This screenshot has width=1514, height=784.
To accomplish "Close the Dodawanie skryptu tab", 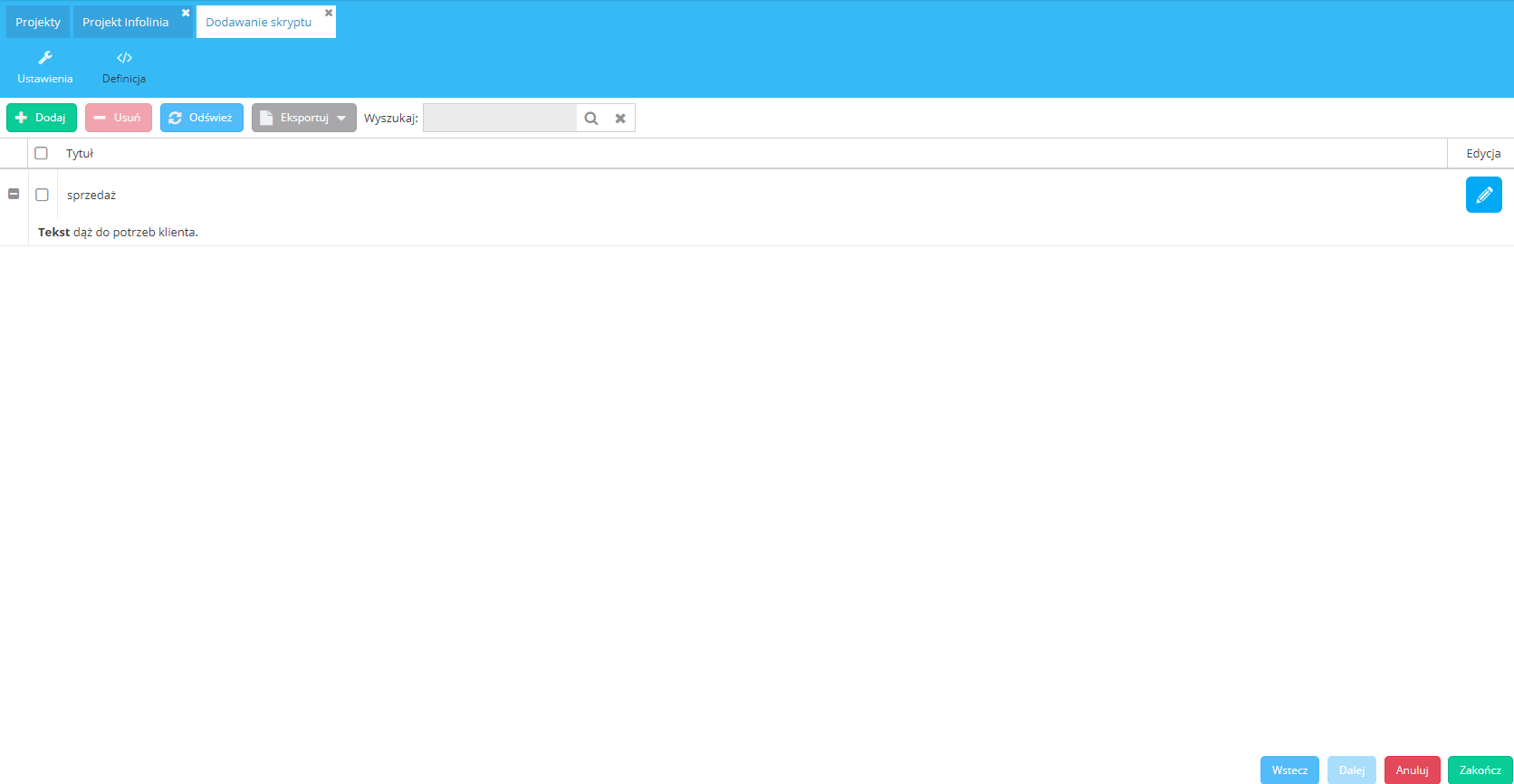I will 329,13.
